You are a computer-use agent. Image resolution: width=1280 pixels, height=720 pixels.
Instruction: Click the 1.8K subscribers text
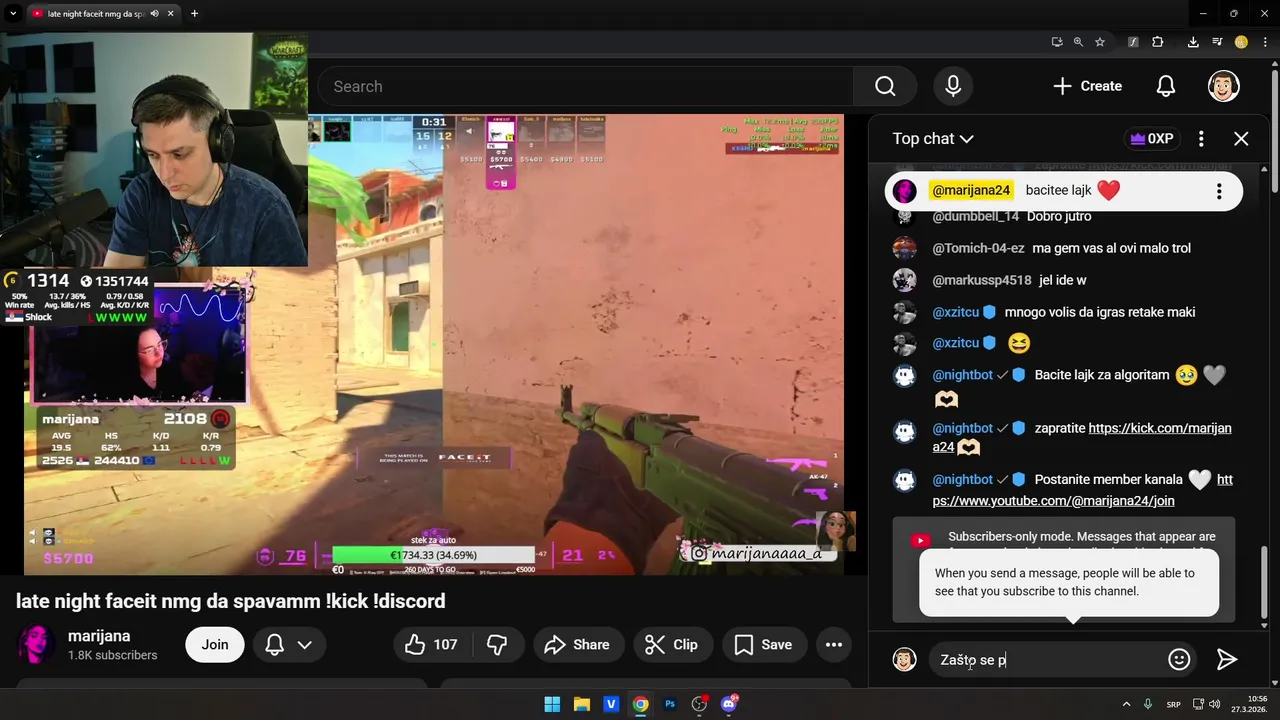[112, 656]
